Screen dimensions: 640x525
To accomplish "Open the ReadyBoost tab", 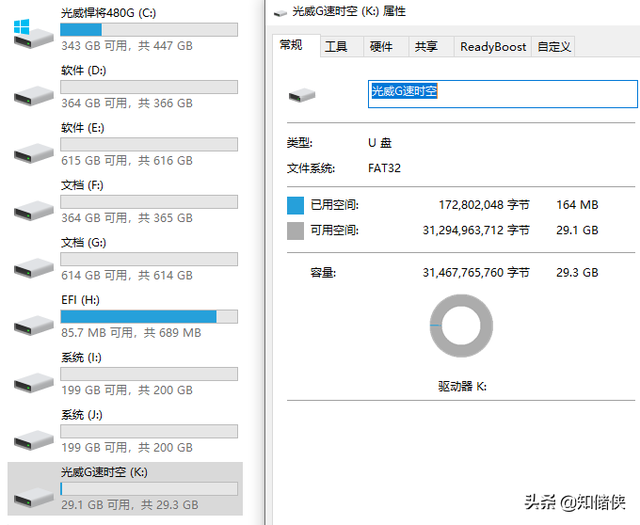I will tap(493, 46).
